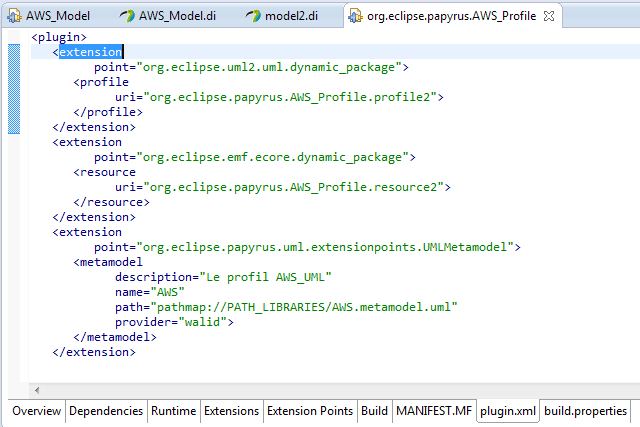Open the MANIFEST.MF source tab

tap(434, 411)
